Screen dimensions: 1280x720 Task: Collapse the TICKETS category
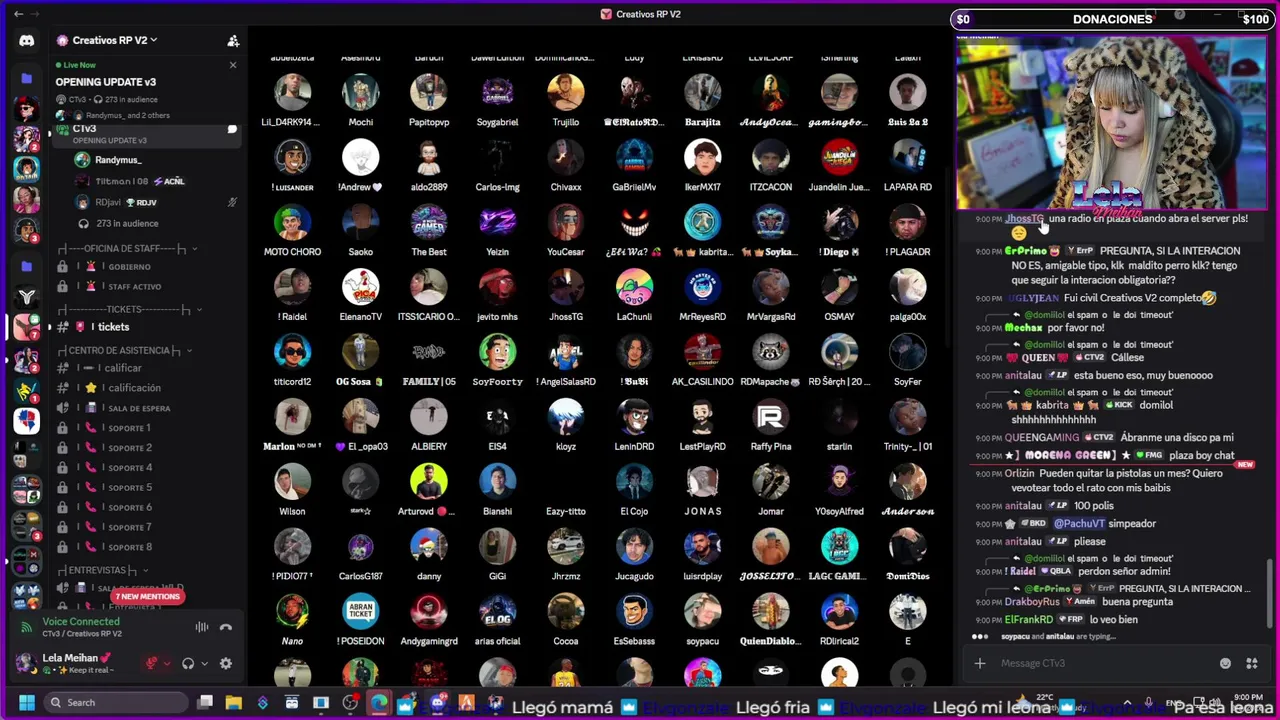click(128, 309)
